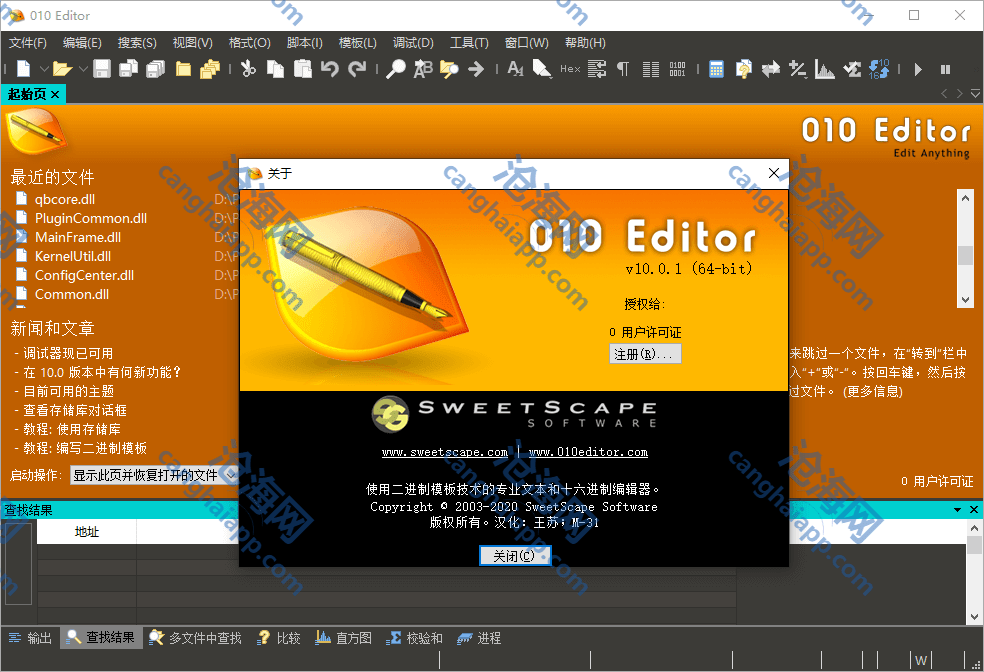Open the Calculator tool icon
The height and width of the screenshot is (672, 984).
coord(716,69)
